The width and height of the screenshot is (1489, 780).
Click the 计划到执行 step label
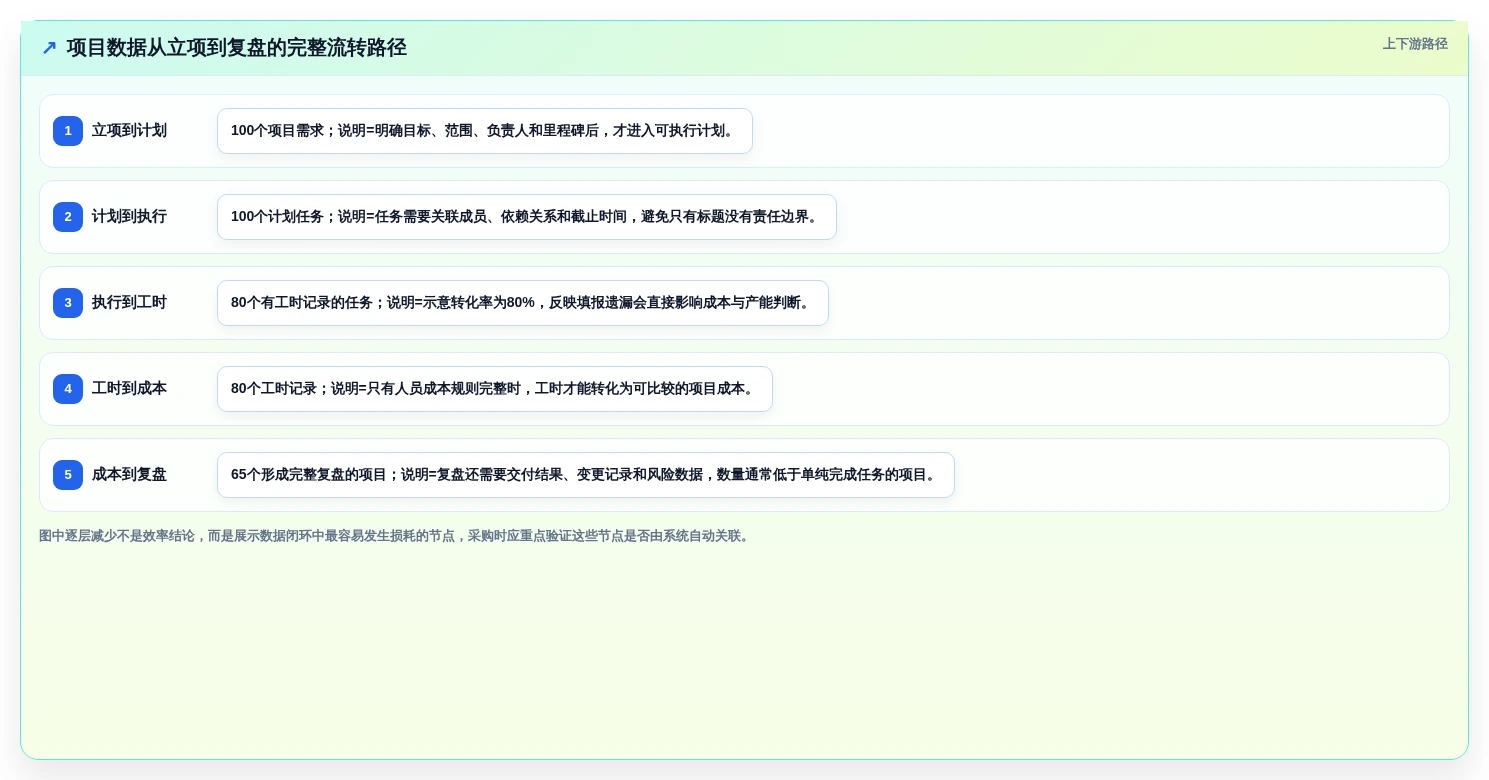tap(129, 217)
